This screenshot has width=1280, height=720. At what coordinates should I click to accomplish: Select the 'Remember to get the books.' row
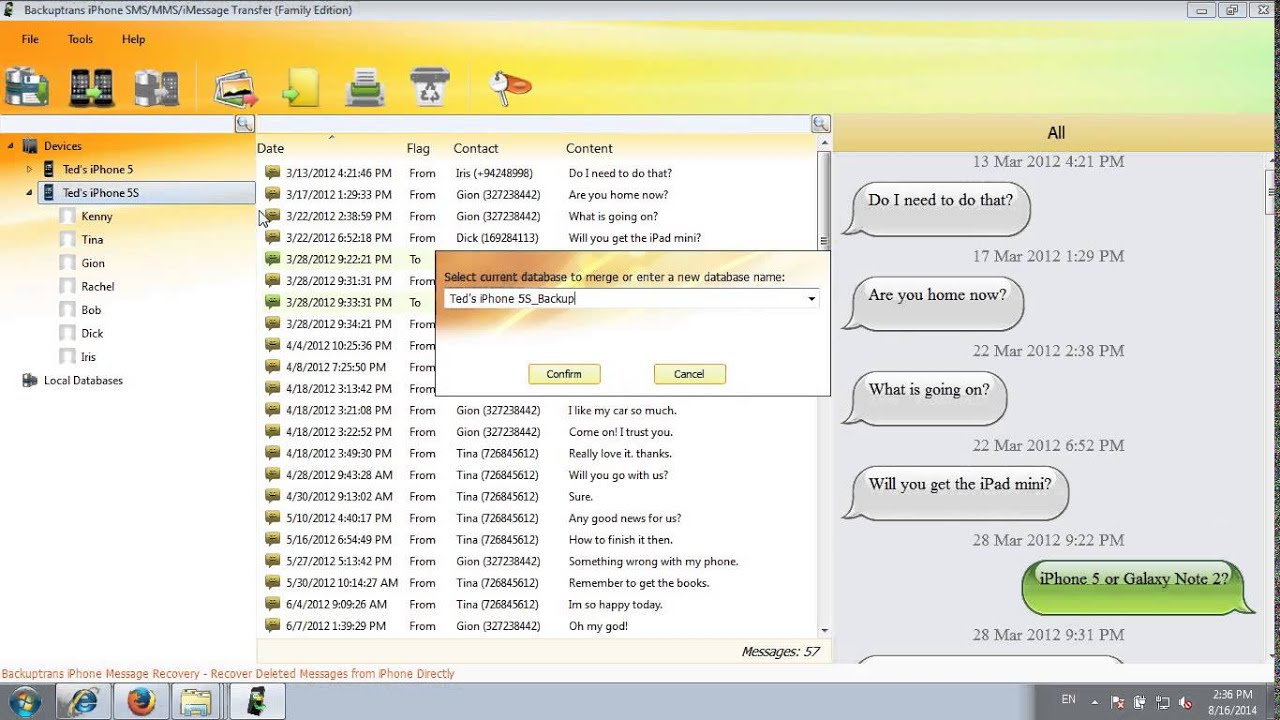[x=537, y=583]
